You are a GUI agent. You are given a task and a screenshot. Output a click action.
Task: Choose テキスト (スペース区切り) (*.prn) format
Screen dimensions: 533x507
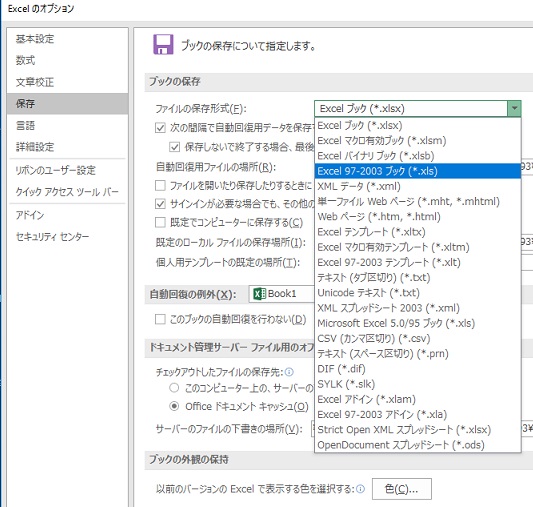tap(418, 354)
